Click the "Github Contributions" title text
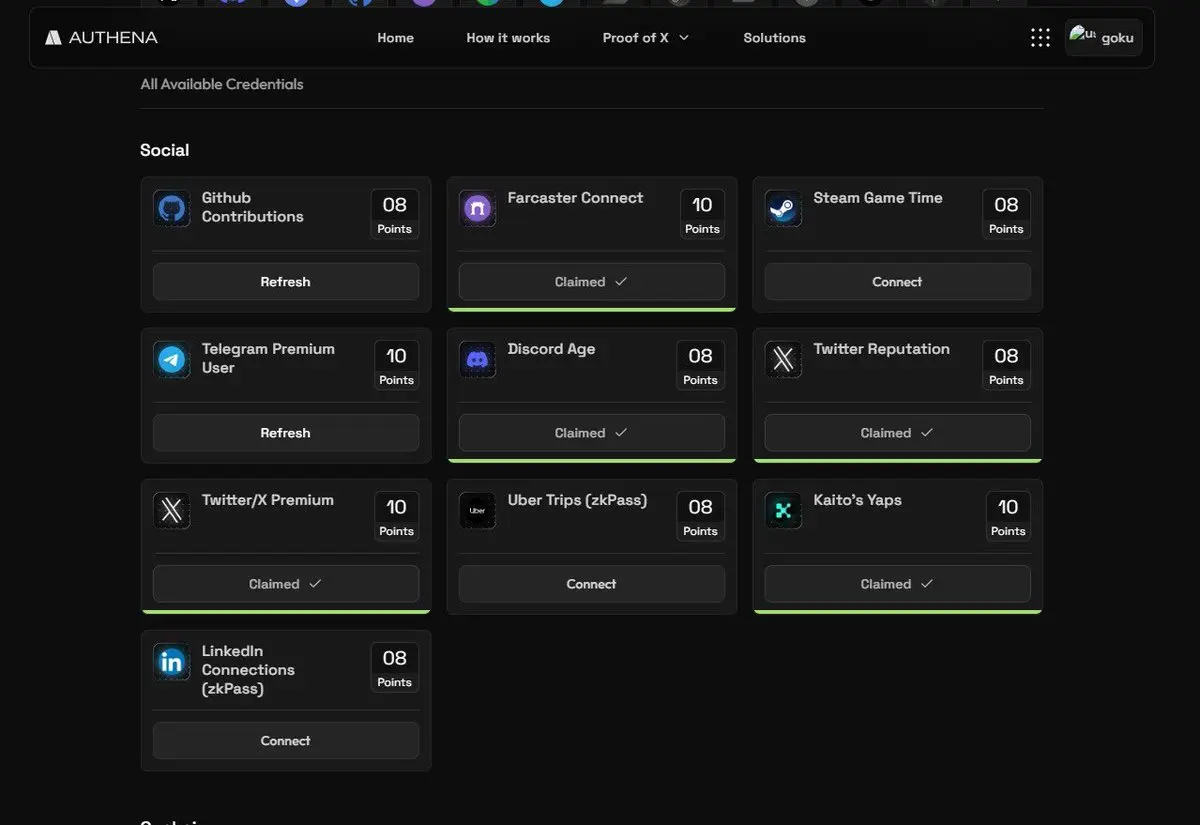Image resolution: width=1200 pixels, height=825 pixels. pos(252,207)
